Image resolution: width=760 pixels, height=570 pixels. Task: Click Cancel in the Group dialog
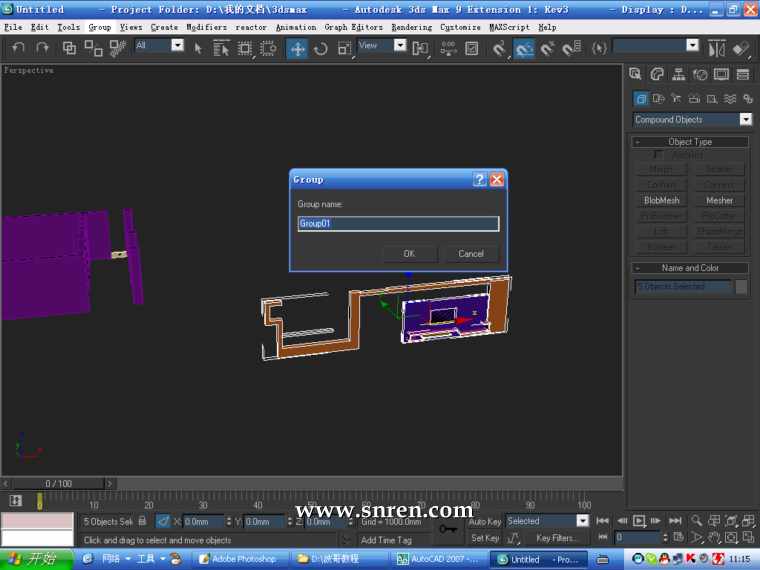(470, 253)
